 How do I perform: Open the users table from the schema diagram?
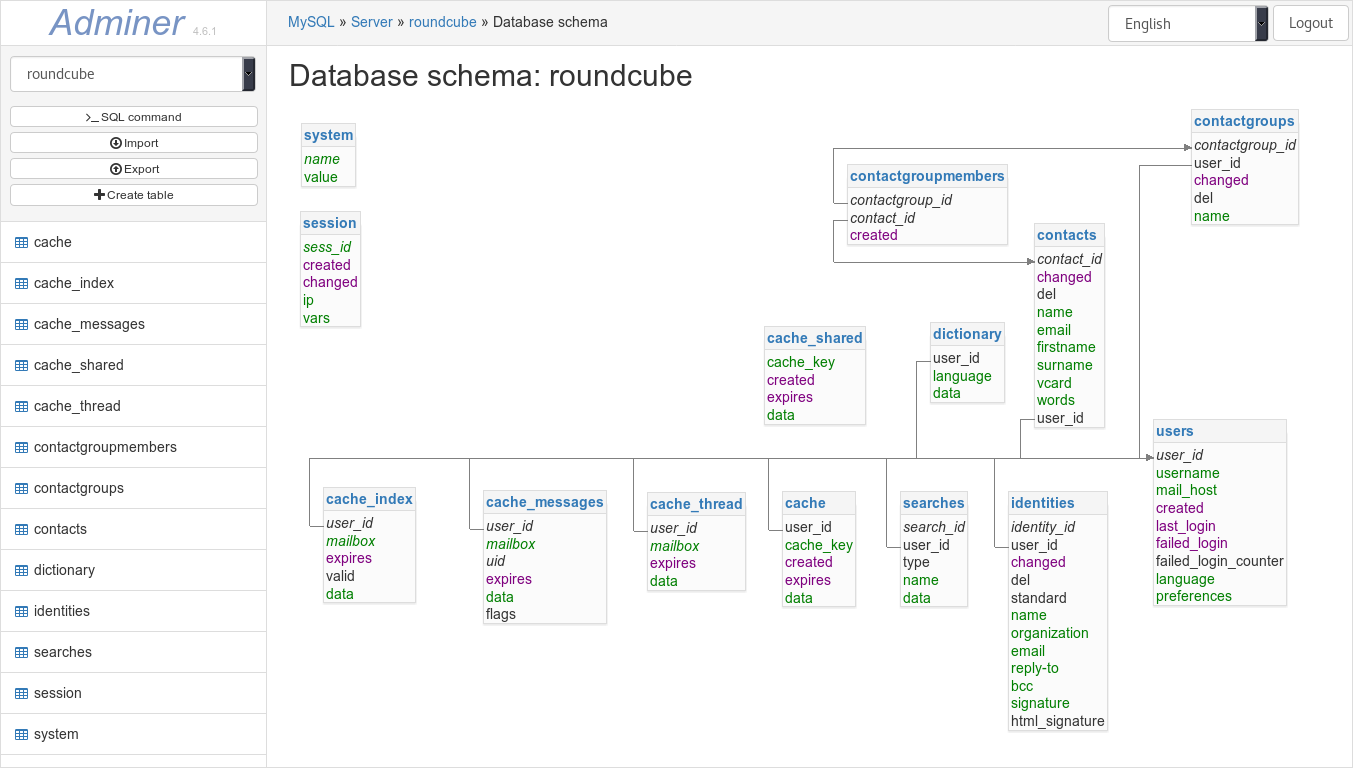(x=1174, y=431)
